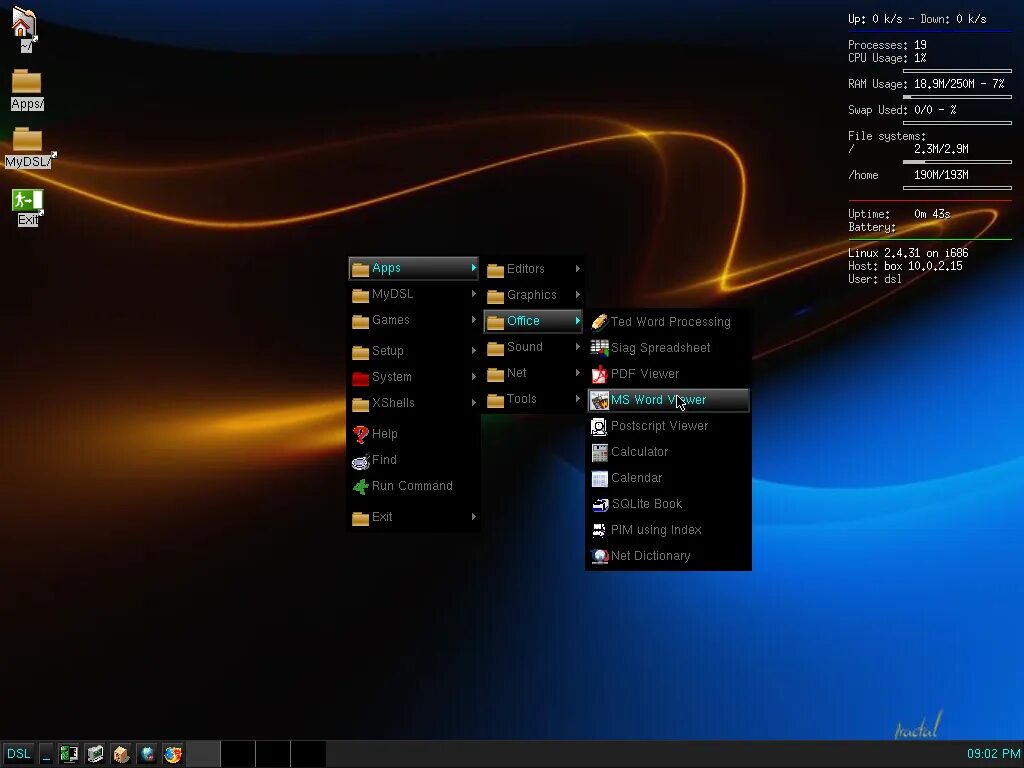Open the Exit submenu in main menu
1024x768 pixels.
point(414,517)
